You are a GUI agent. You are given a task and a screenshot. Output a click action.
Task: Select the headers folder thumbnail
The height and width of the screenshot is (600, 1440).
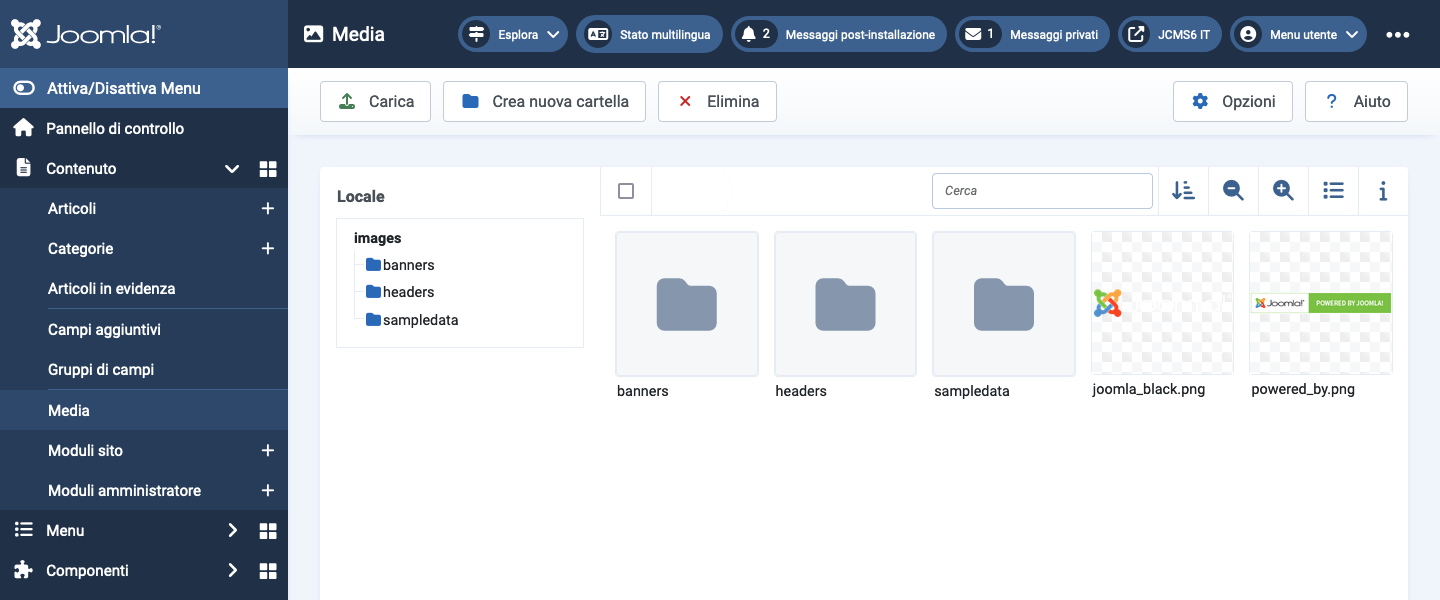point(845,304)
